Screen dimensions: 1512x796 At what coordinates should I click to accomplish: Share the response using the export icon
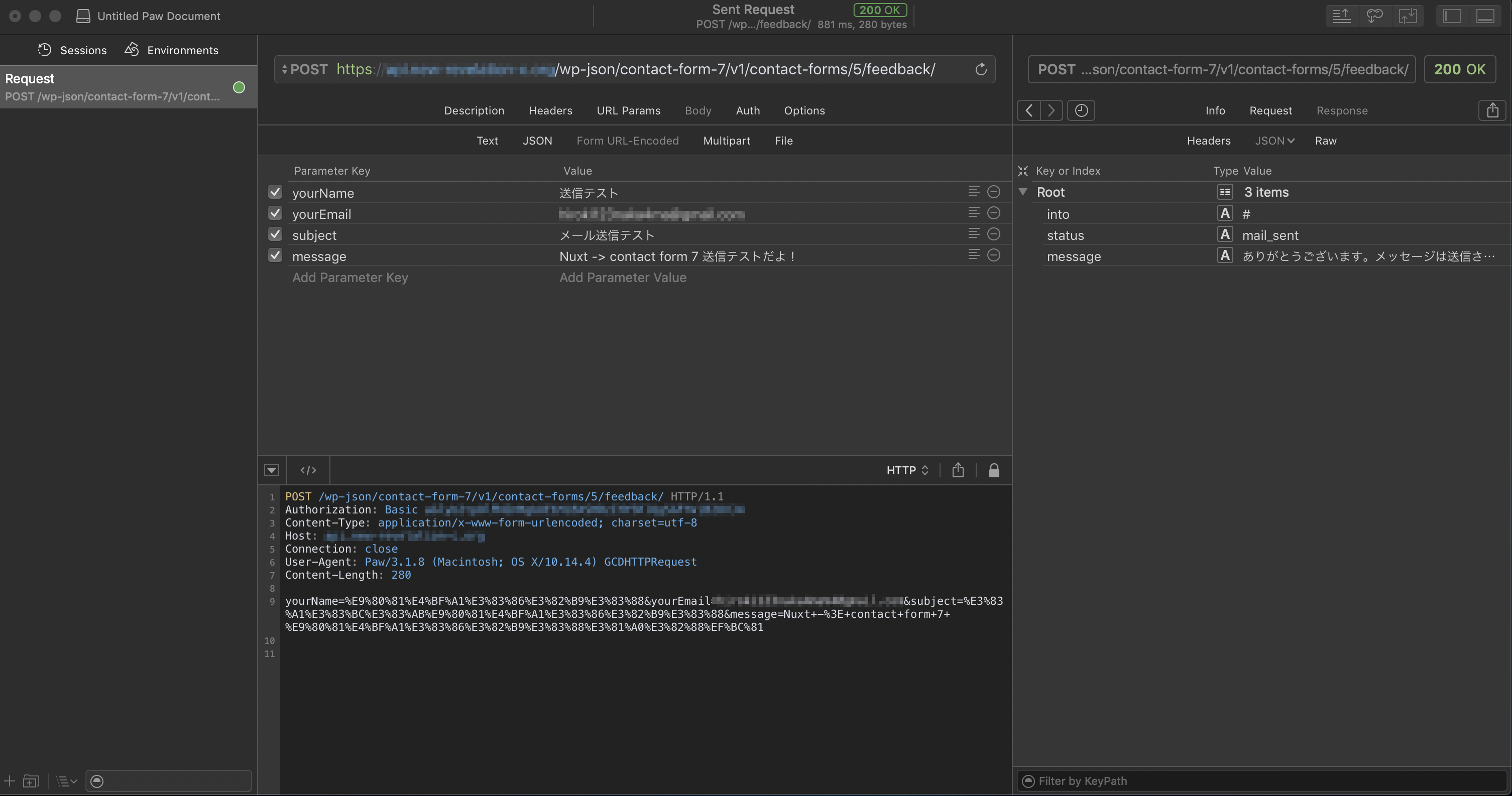[x=1492, y=110]
